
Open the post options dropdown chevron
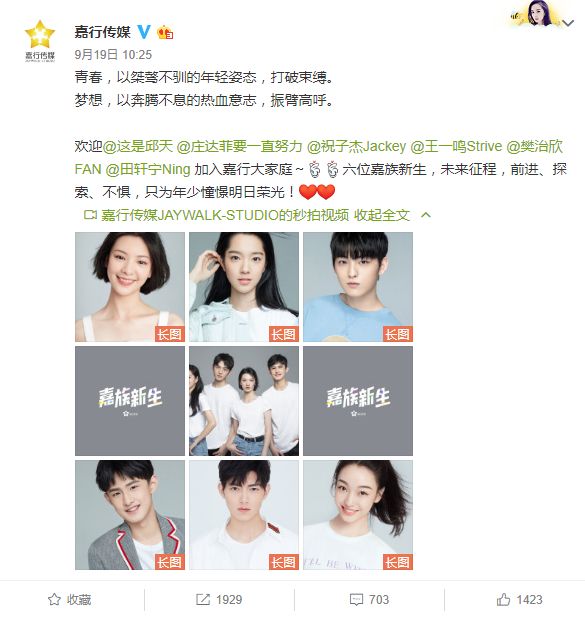click(x=568, y=23)
